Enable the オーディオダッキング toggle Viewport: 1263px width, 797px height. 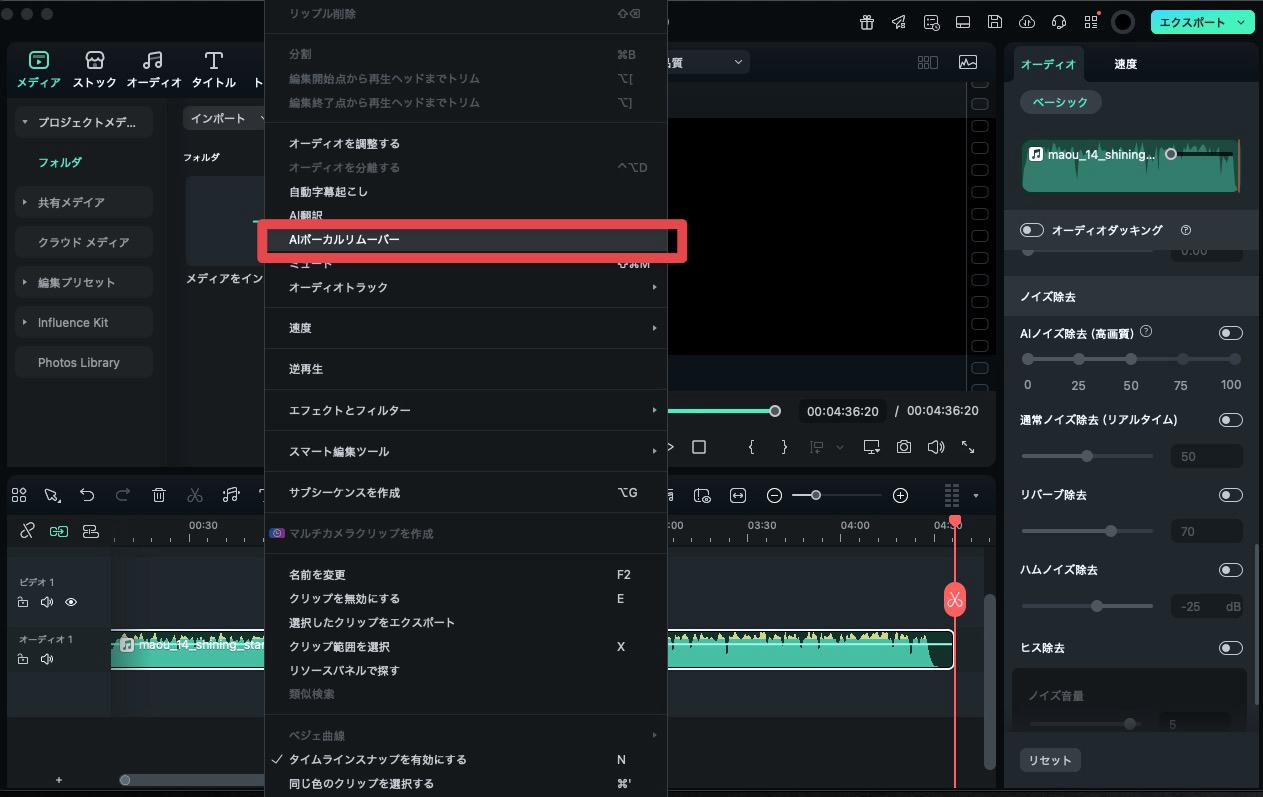[x=1031, y=229]
